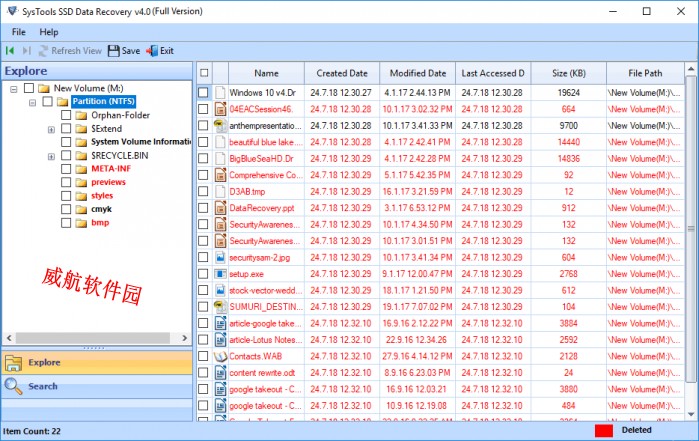699x441 pixels.
Task: Expand the $Extend folder node
Action: tap(51, 129)
